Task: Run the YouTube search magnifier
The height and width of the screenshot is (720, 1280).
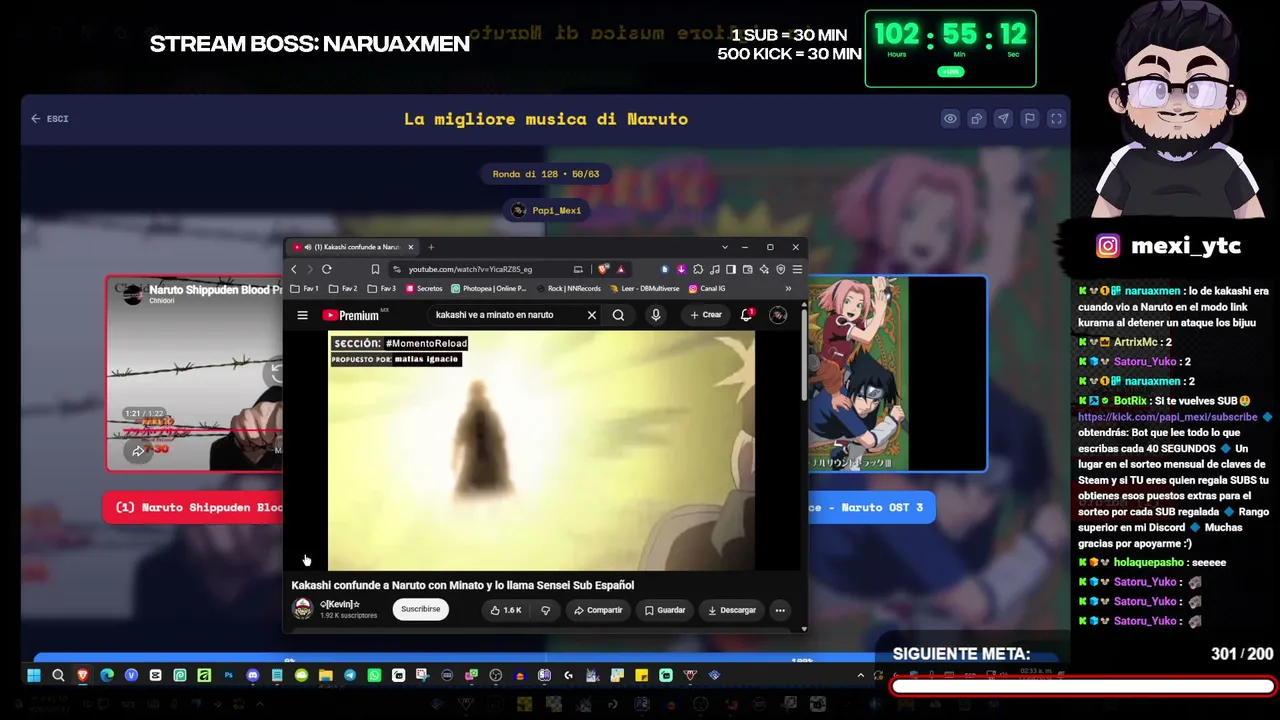Action: click(x=618, y=315)
